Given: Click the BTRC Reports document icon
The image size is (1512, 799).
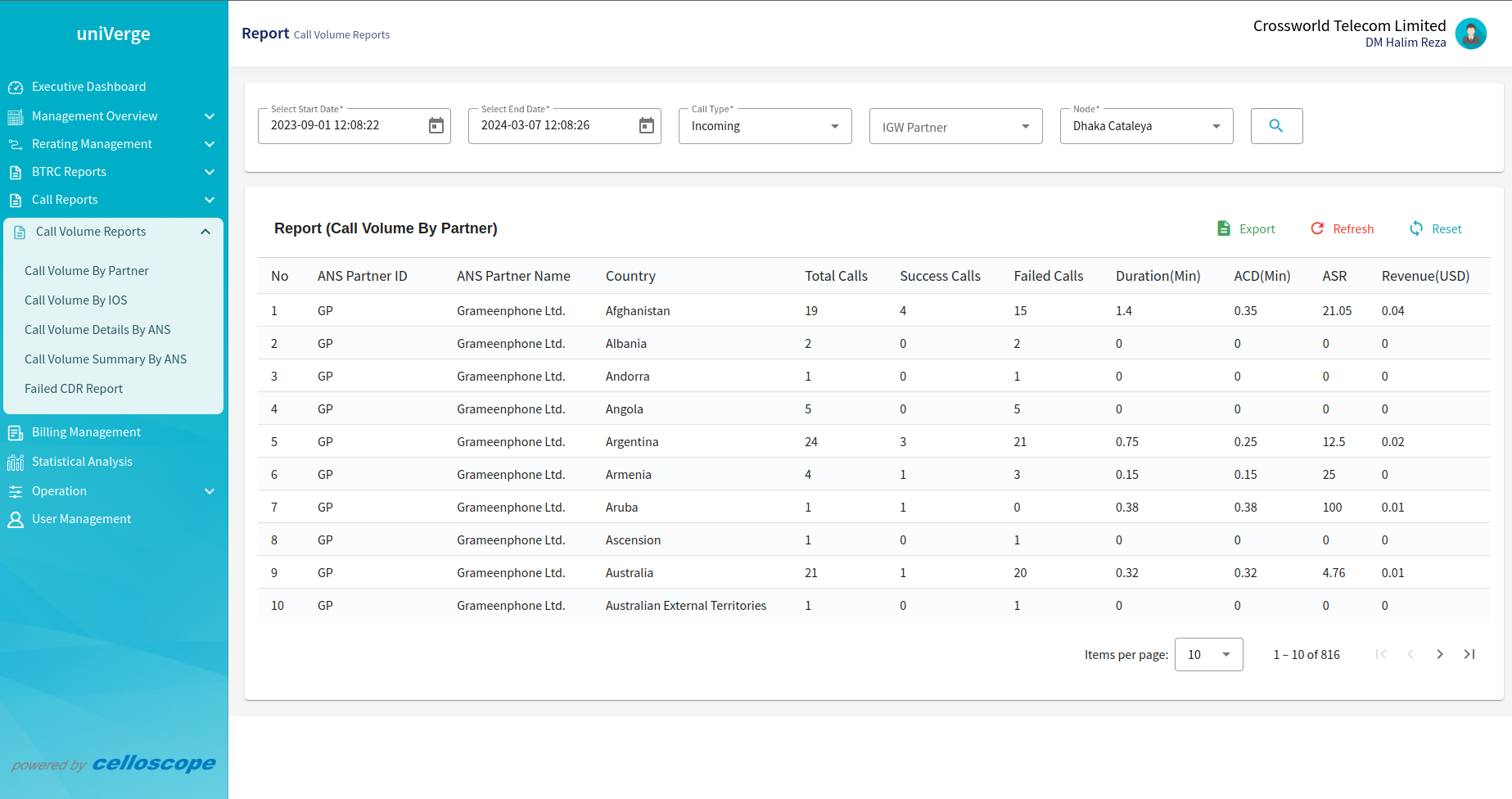Looking at the screenshot, I should click(x=16, y=173).
